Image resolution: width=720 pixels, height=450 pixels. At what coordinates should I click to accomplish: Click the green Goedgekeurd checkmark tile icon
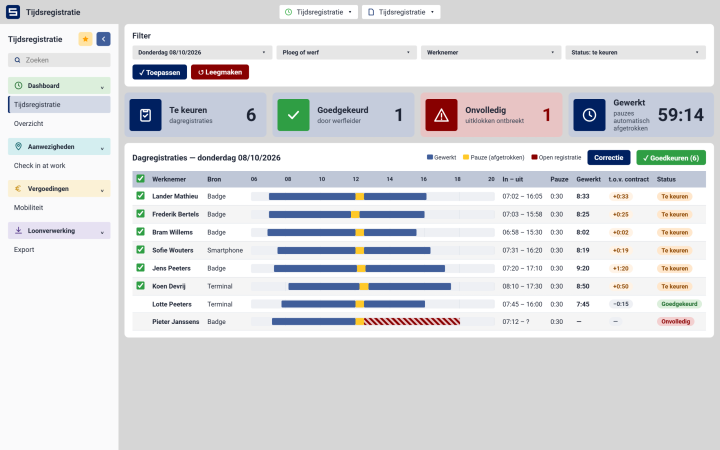pyautogui.click(x=293, y=115)
